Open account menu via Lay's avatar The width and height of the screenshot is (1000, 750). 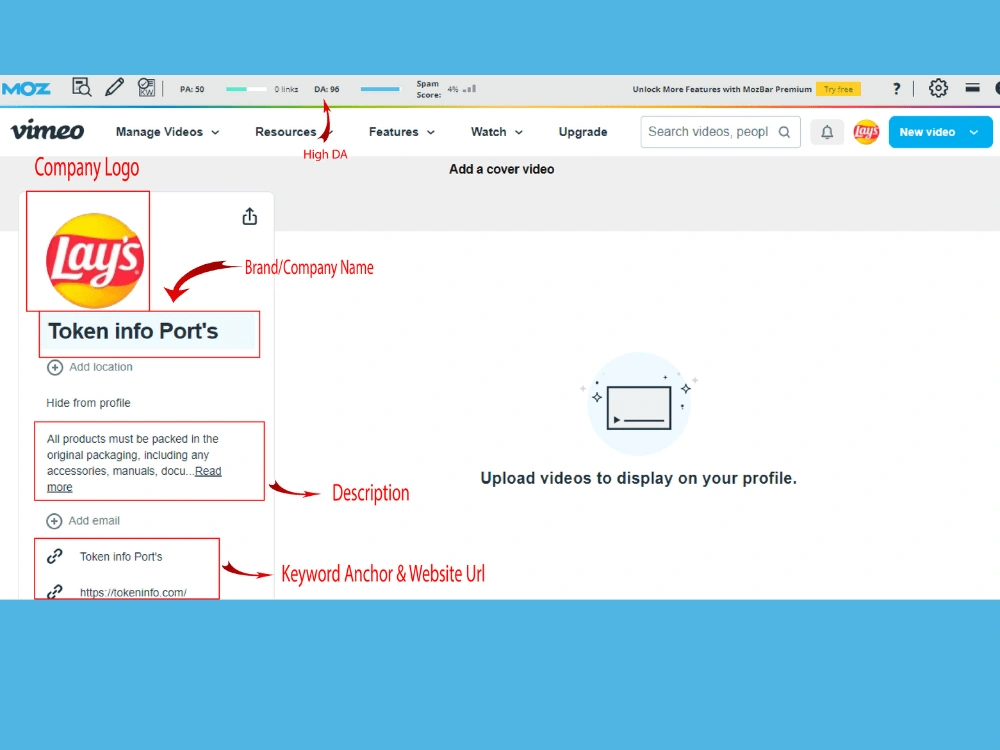pyautogui.click(x=866, y=132)
